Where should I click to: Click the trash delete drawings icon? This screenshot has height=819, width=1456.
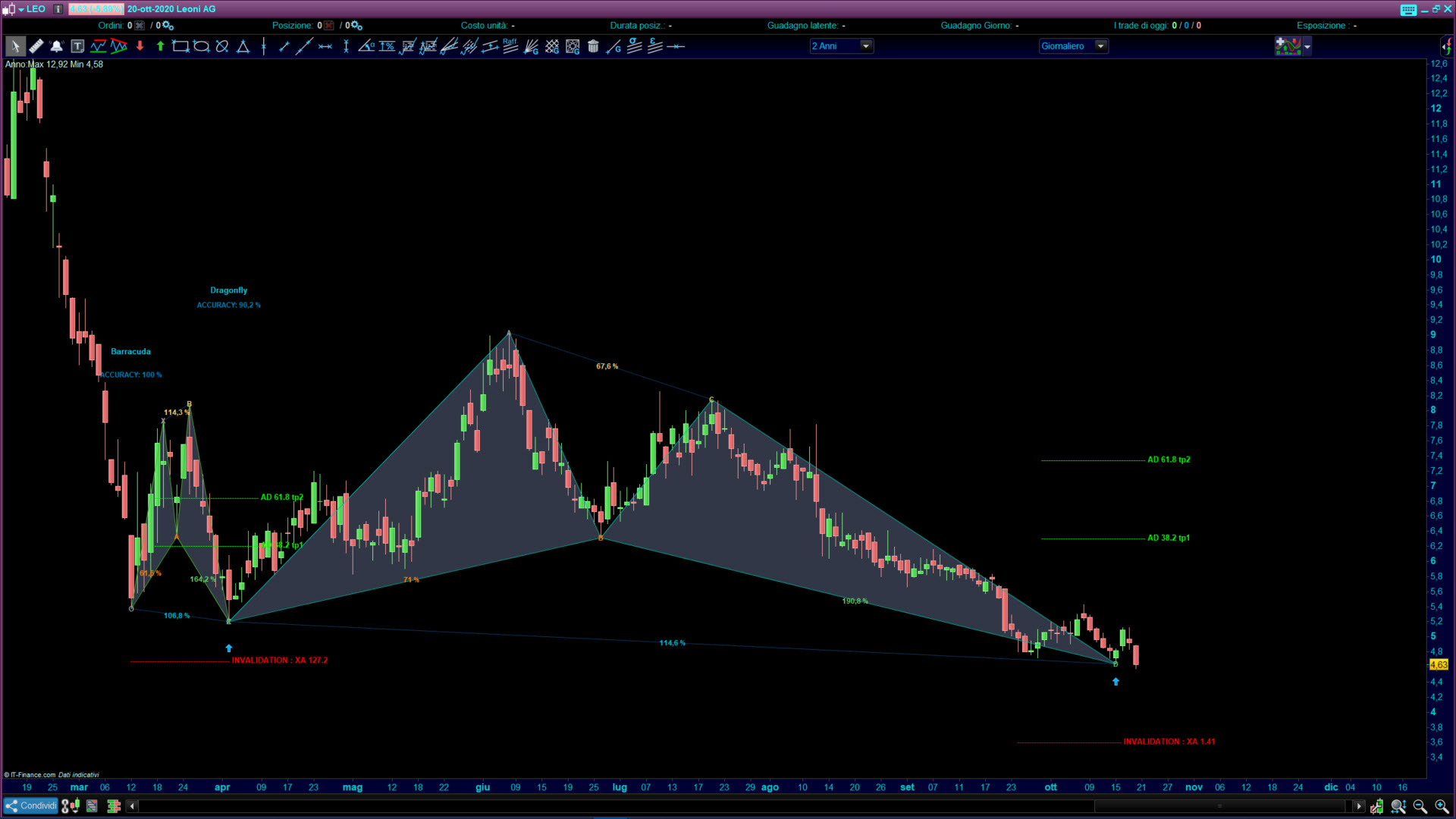[x=593, y=46]
